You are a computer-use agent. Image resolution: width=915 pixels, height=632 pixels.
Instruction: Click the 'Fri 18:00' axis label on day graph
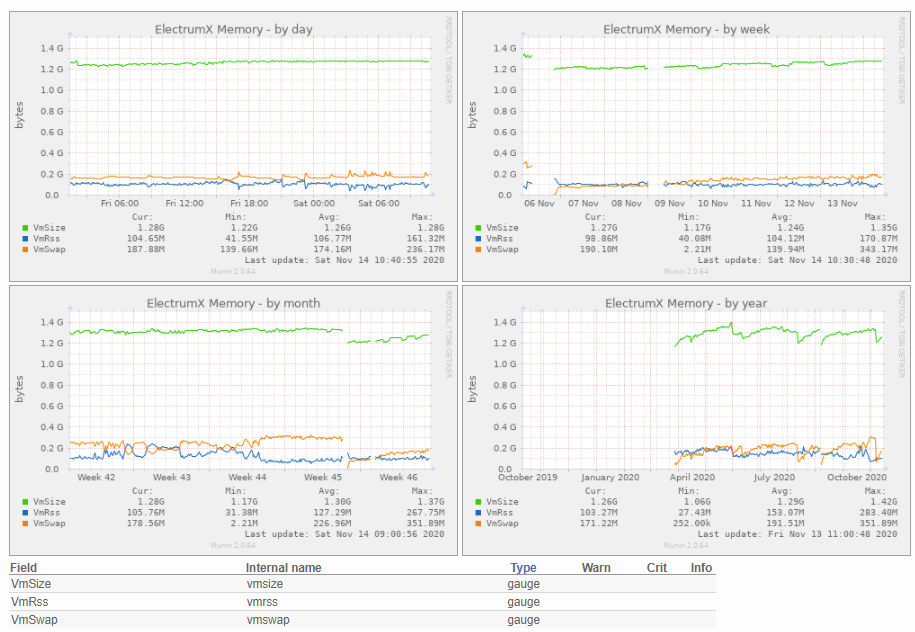(249, 203)
